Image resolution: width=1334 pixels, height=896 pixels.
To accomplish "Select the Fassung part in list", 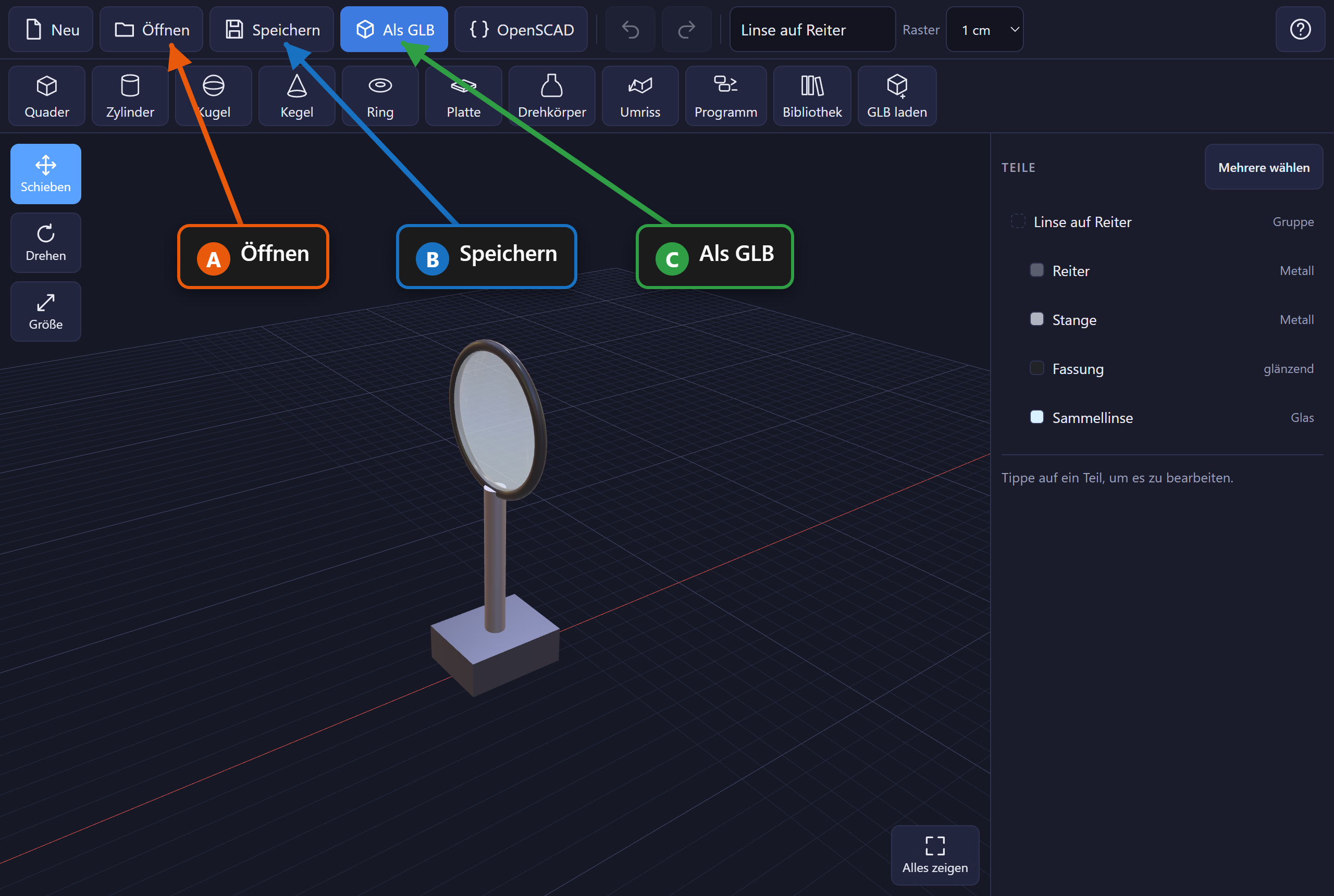I will (x=1162, y=369).
